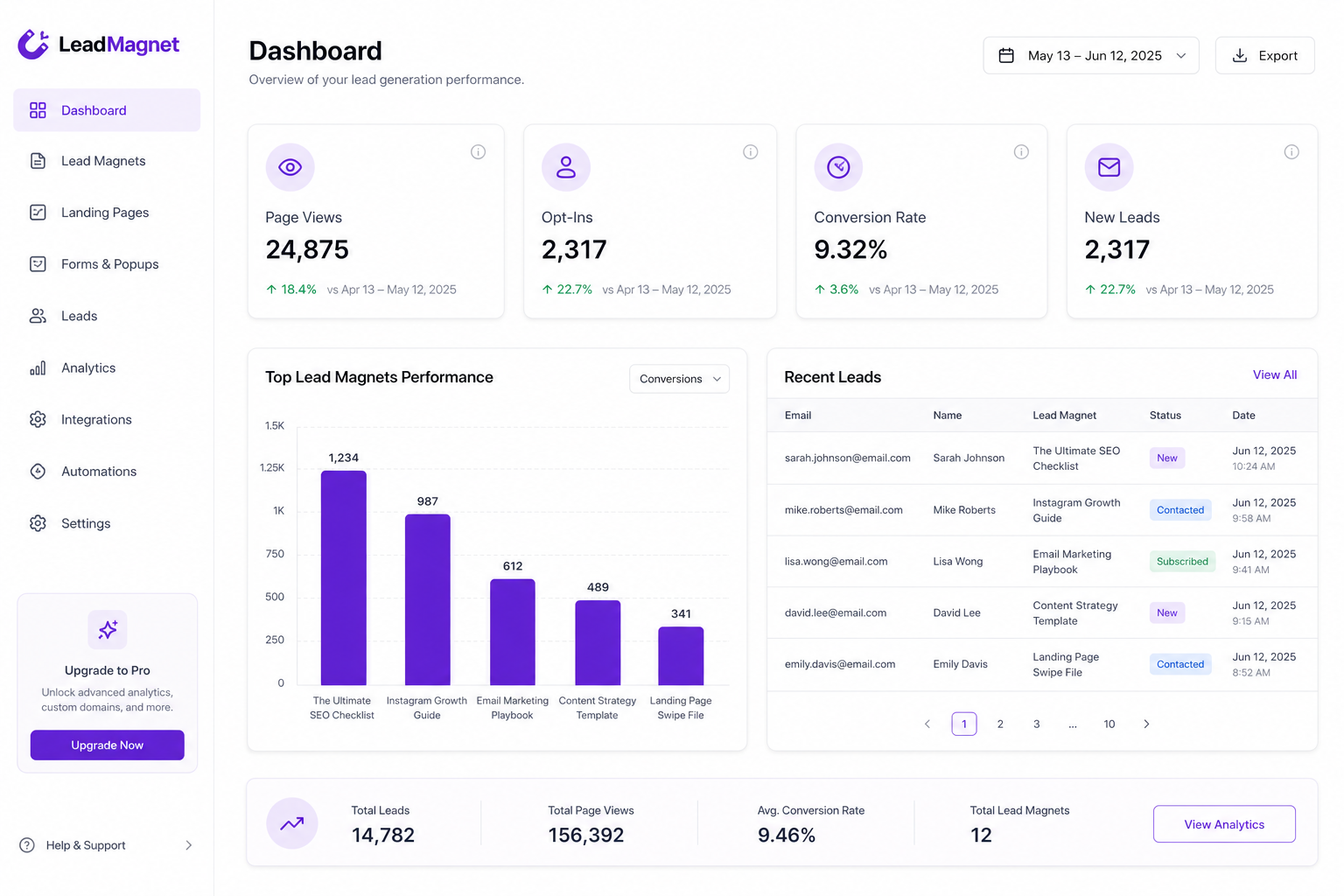Click the Landing Pages sidebar icon

click(38, 213)
